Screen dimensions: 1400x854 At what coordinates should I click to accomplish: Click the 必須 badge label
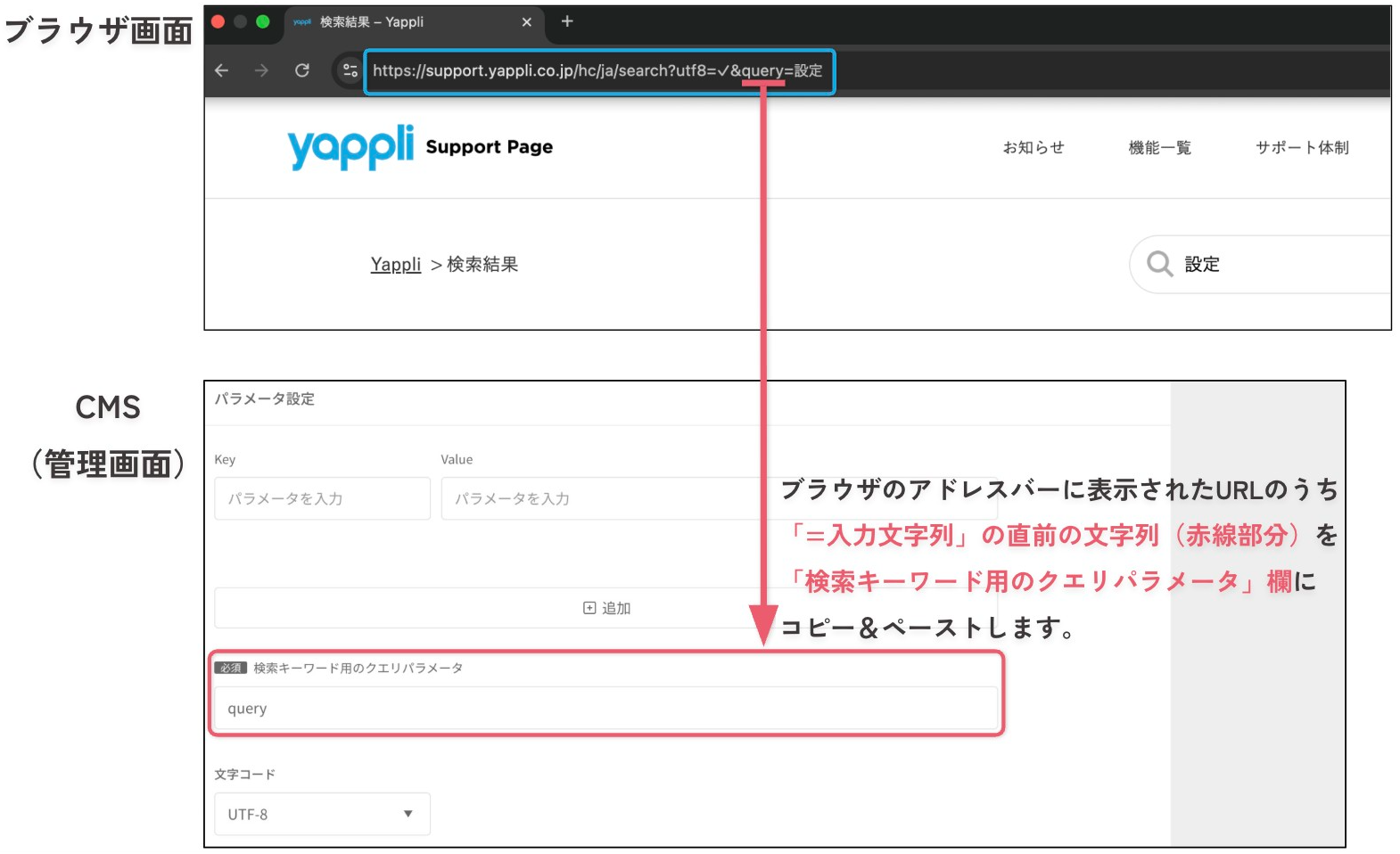[x=231, y=668]
